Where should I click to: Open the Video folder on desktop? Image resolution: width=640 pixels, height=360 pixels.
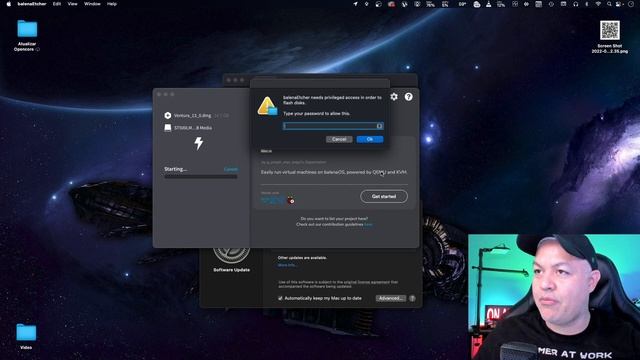[x=26, y=332]
